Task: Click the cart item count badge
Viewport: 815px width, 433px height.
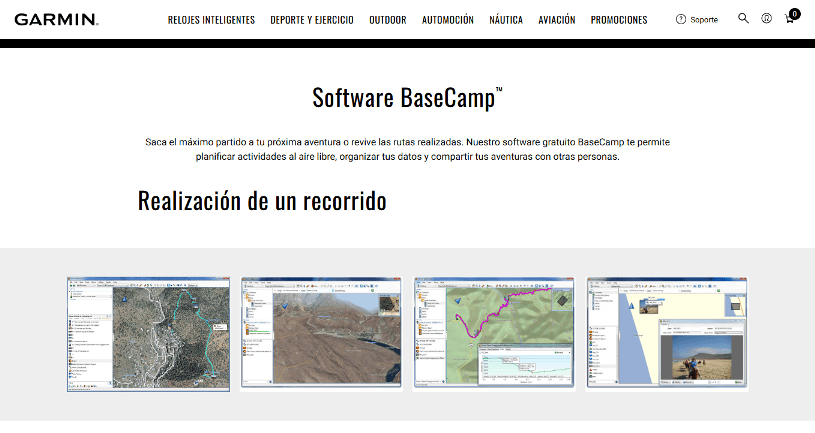Action: pos(795,13)
